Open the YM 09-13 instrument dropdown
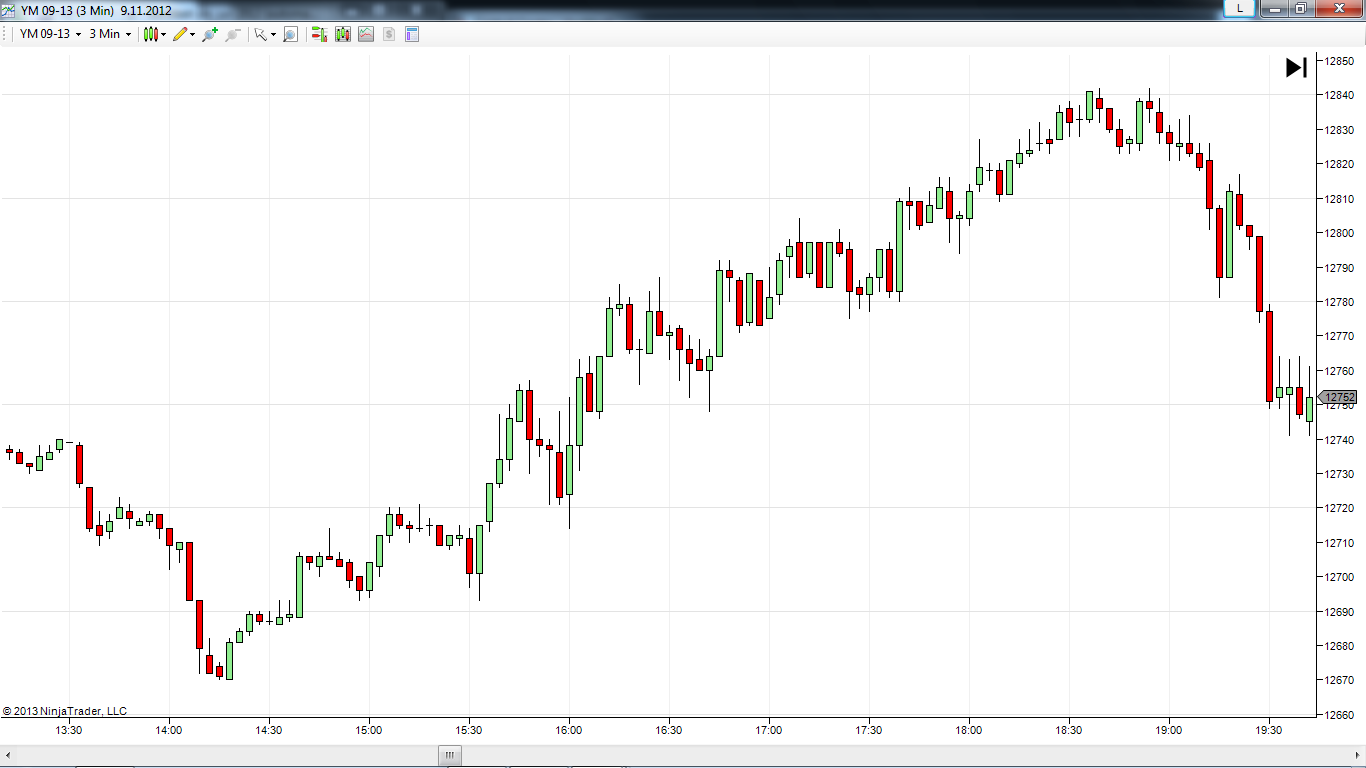Viewport: 1366px width, 768px height. (50, 34)
